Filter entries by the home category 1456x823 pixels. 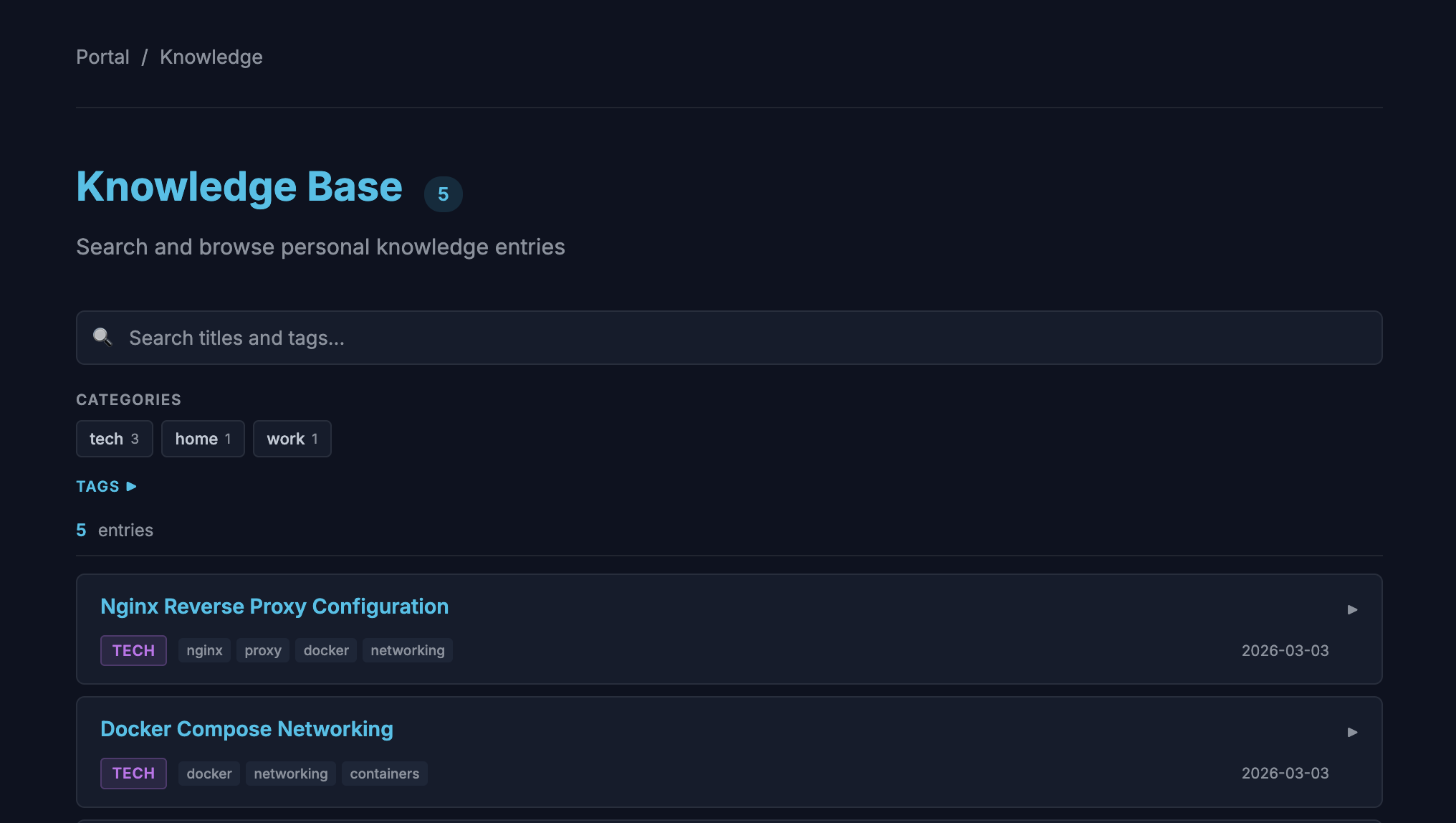pyautogui.click(x=203, y=438)
